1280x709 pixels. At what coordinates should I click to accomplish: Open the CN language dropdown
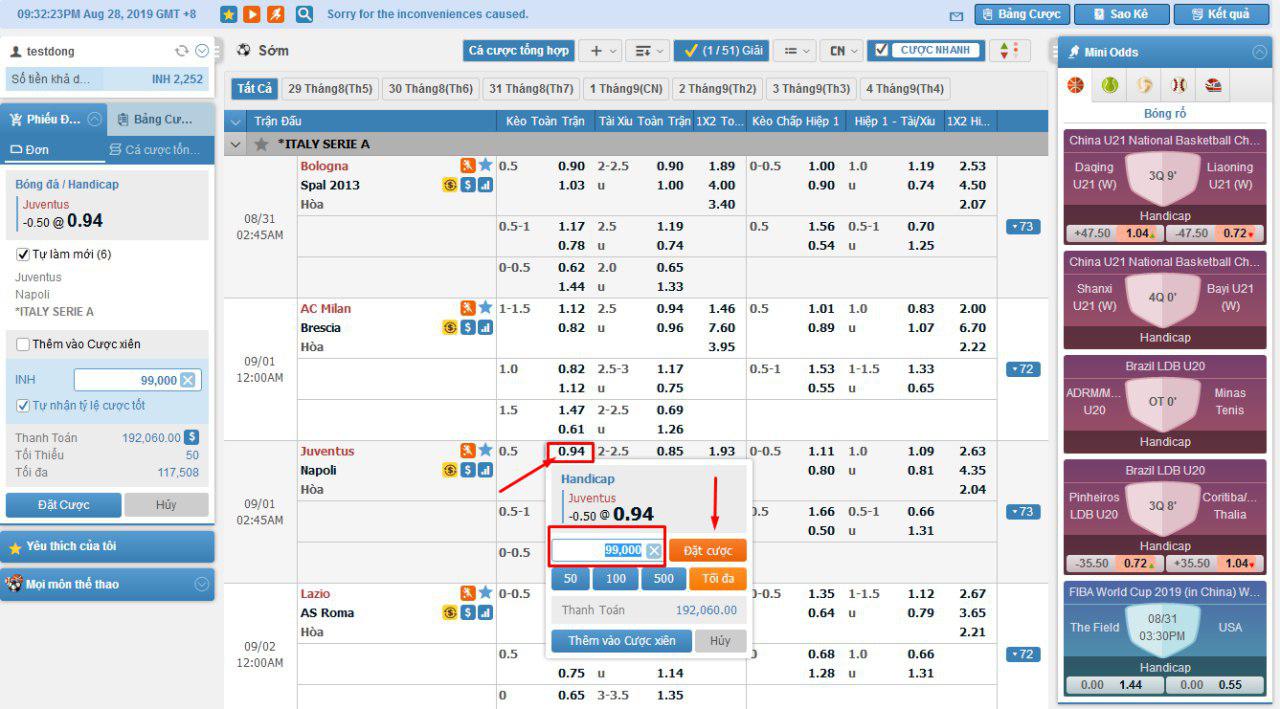pyautogui.click(x=844, y=51)
